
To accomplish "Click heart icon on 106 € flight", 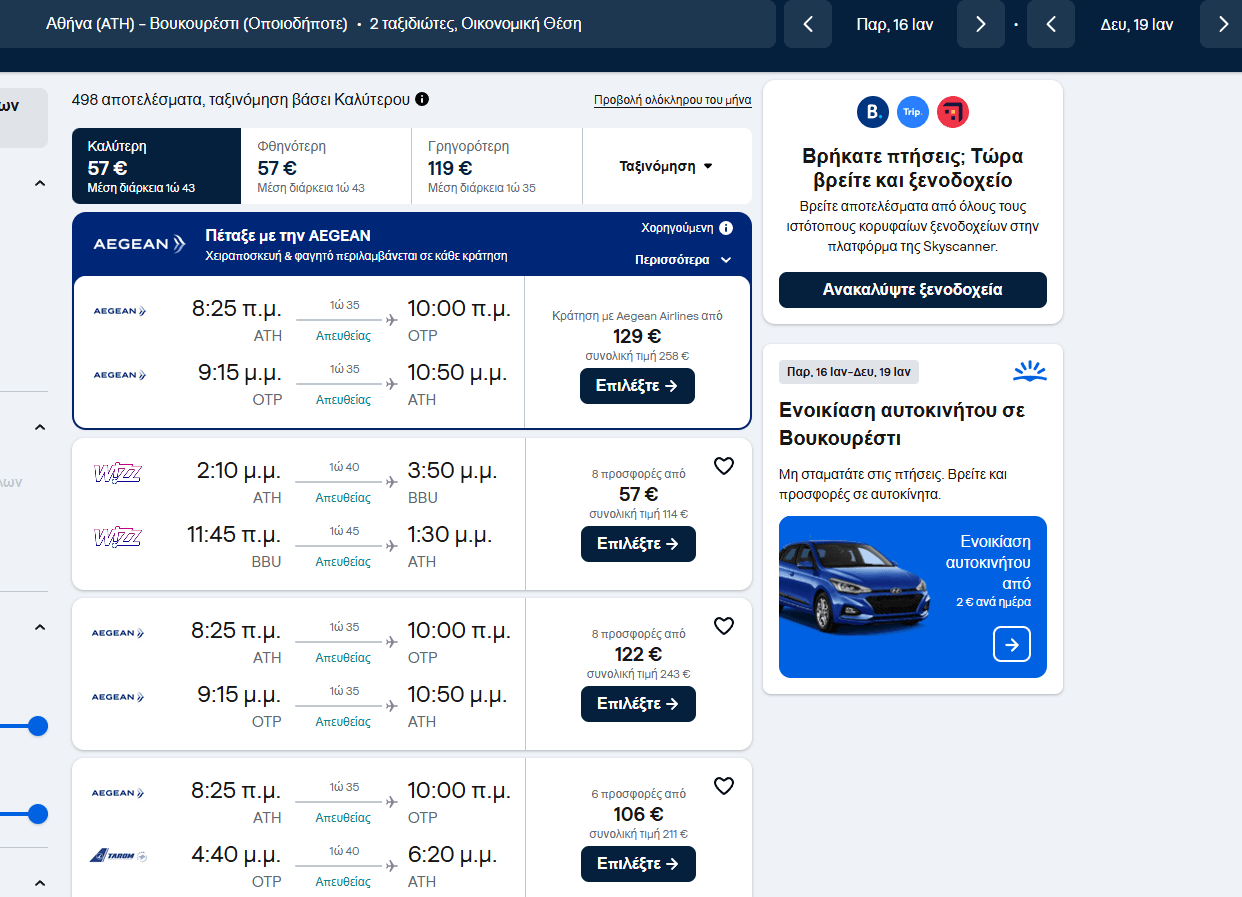I will 724,786.
